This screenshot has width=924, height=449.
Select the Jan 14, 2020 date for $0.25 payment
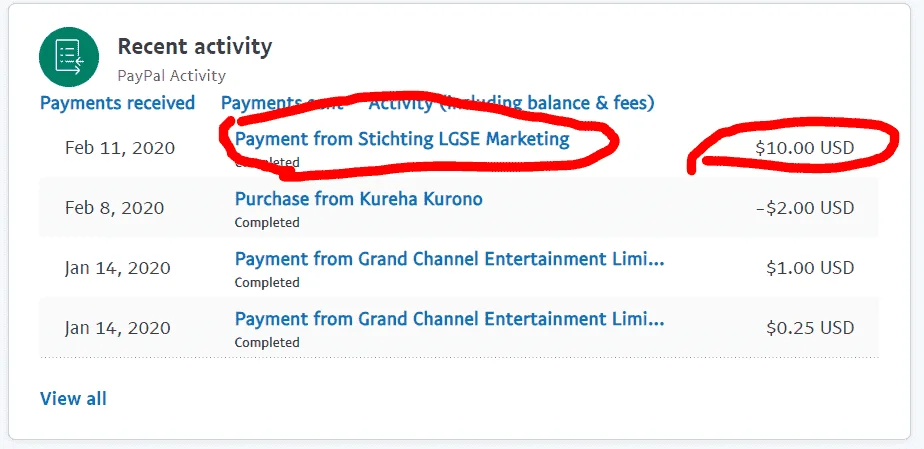click(x=117, y=328)
